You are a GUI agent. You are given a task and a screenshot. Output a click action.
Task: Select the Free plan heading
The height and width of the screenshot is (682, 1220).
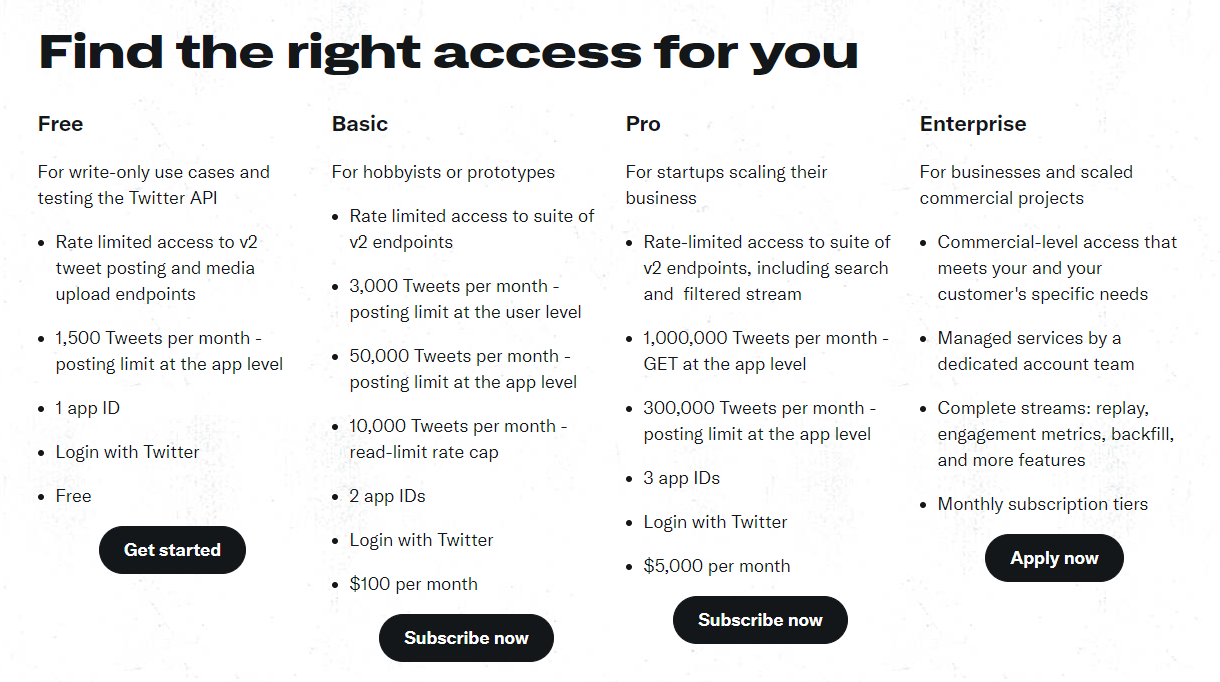pos(60,124)
